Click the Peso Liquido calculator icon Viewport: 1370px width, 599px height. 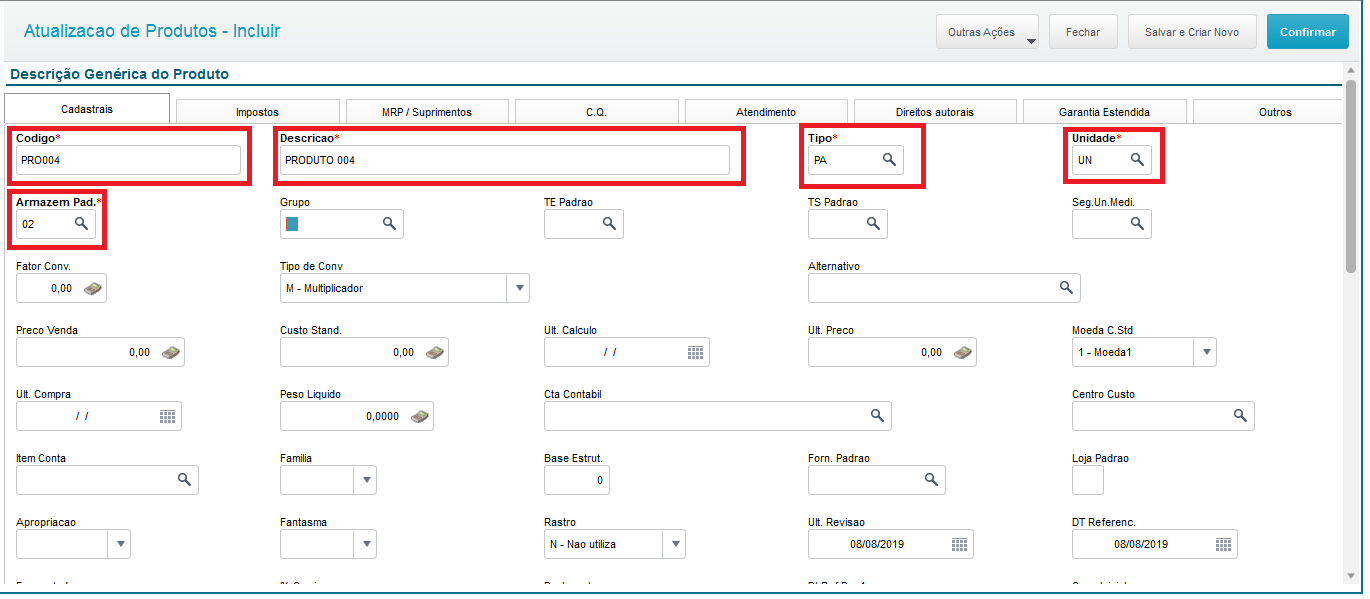[420, 416]
